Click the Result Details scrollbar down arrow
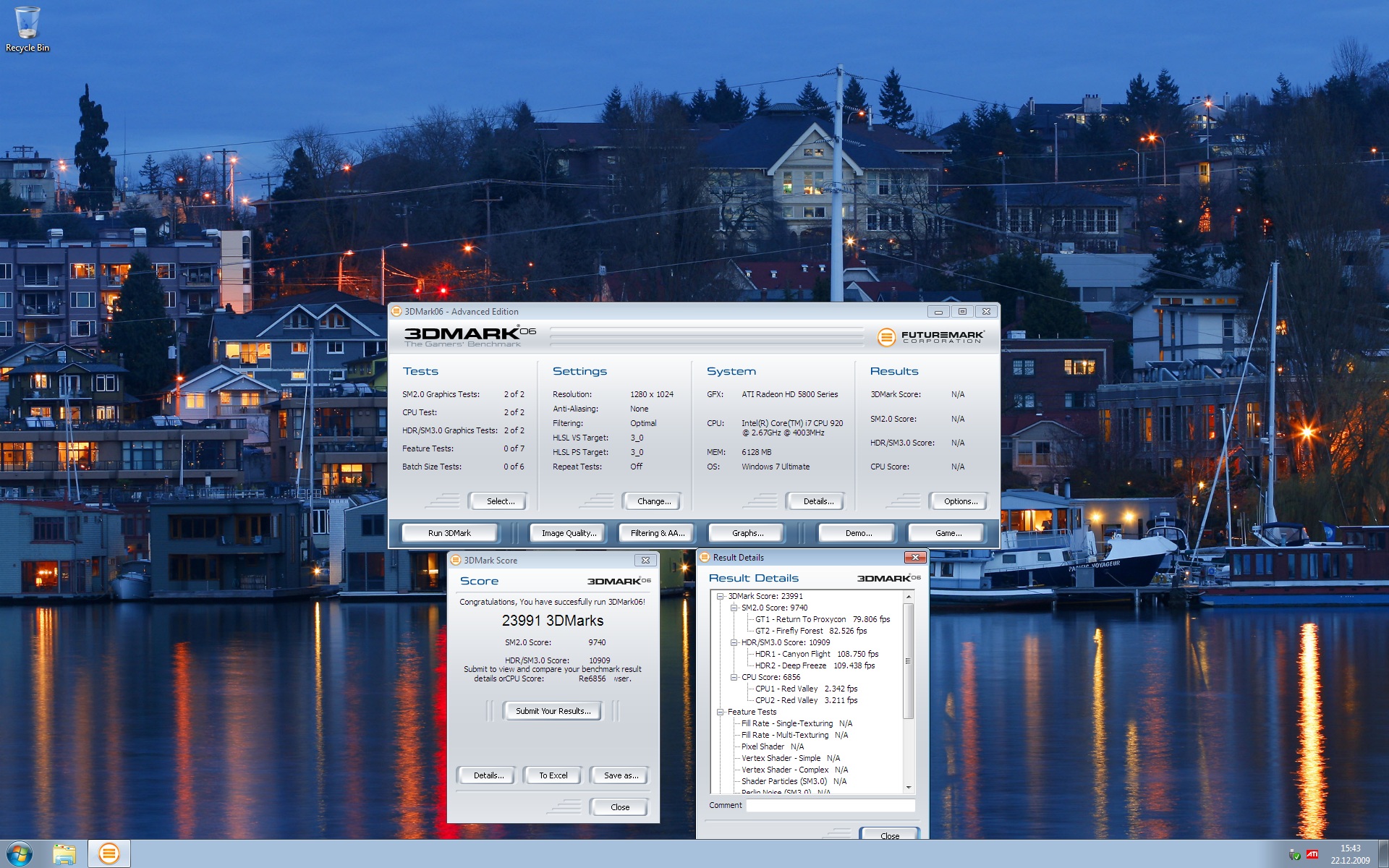 909,788
